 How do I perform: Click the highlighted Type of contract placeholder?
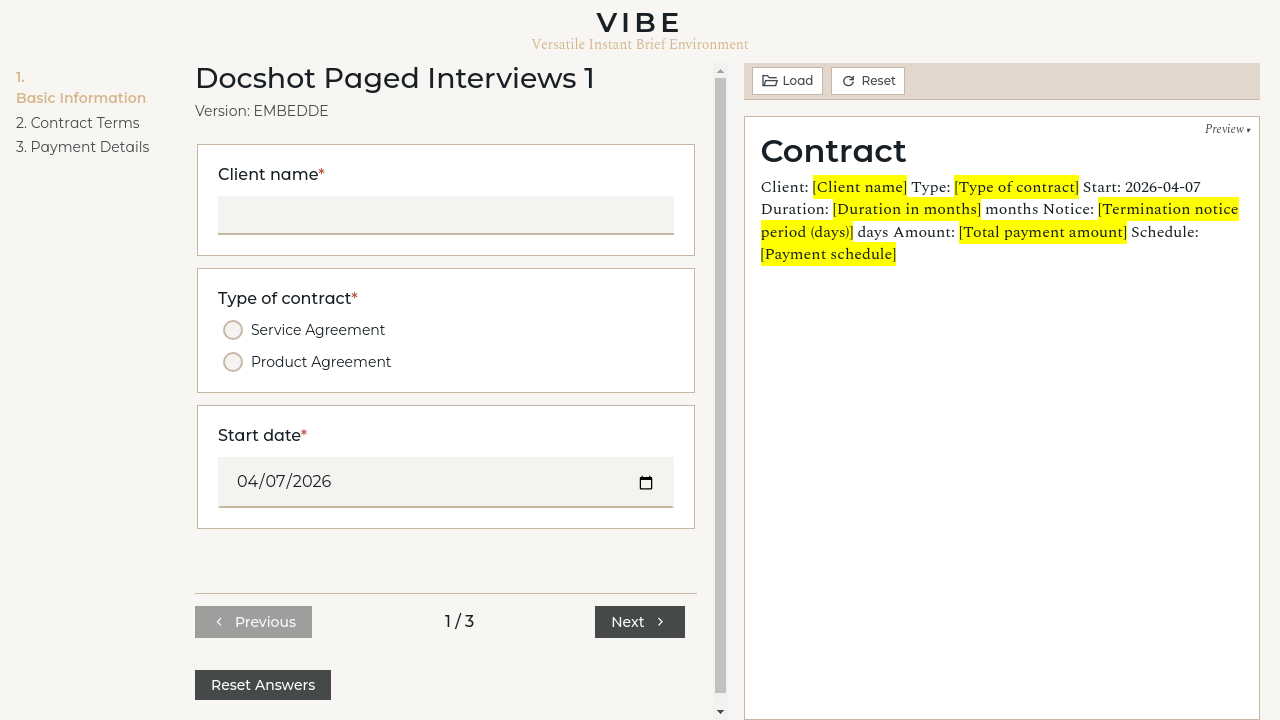pyautogui.click(x=1016, y=187)
